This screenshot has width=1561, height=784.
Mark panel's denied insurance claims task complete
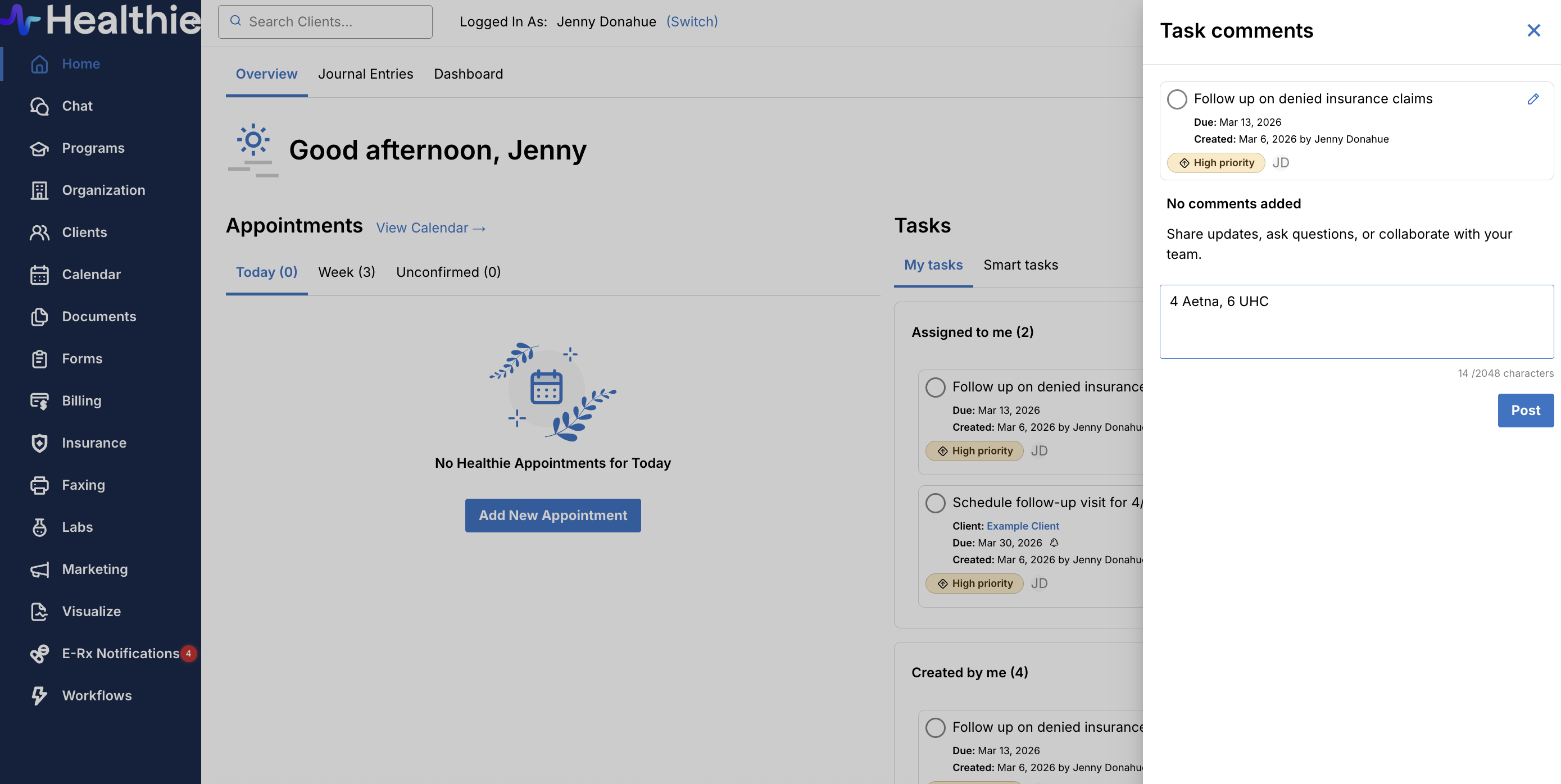(1176, 99)
